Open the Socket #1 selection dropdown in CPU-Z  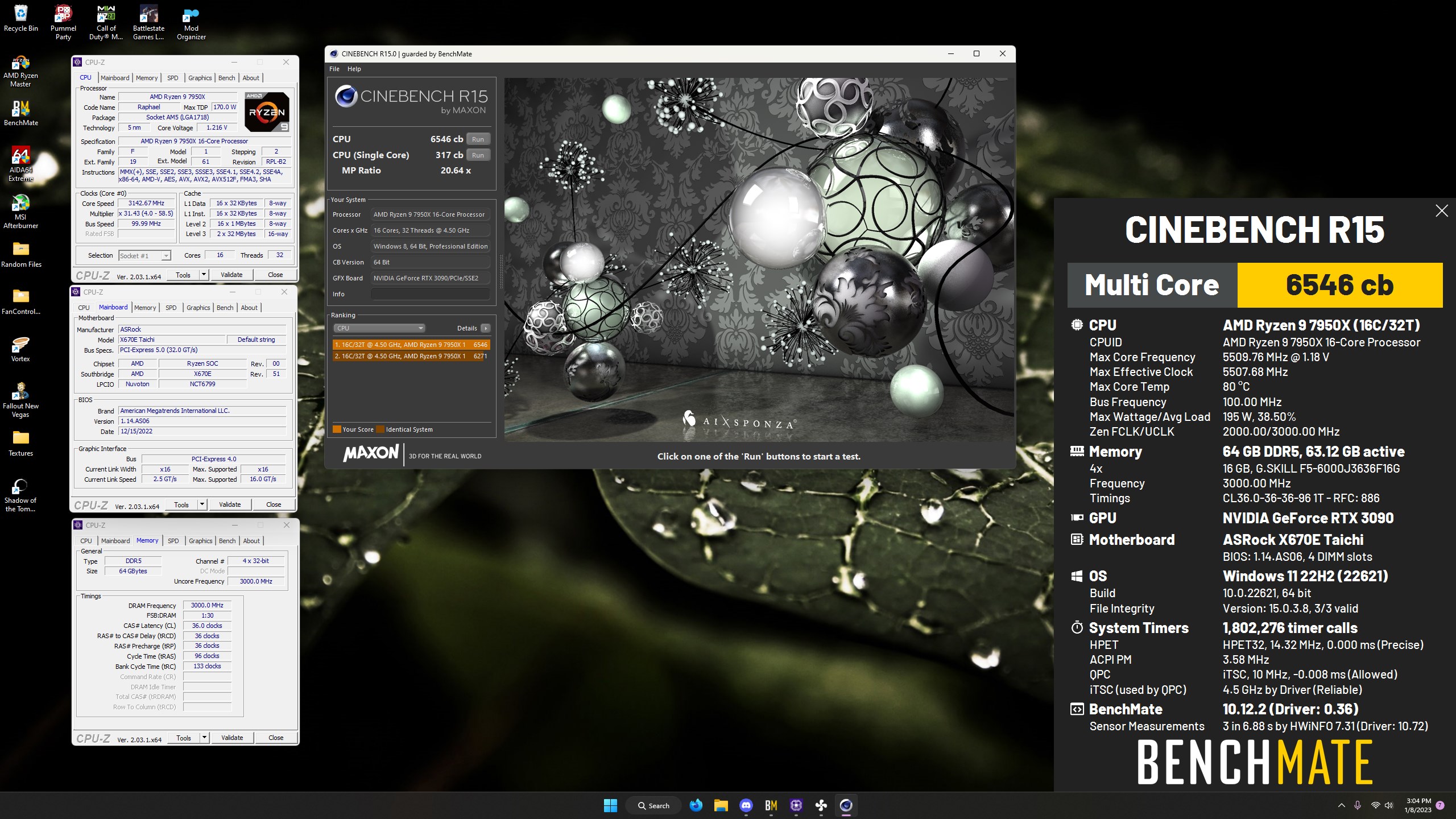[x=144, y=256]
